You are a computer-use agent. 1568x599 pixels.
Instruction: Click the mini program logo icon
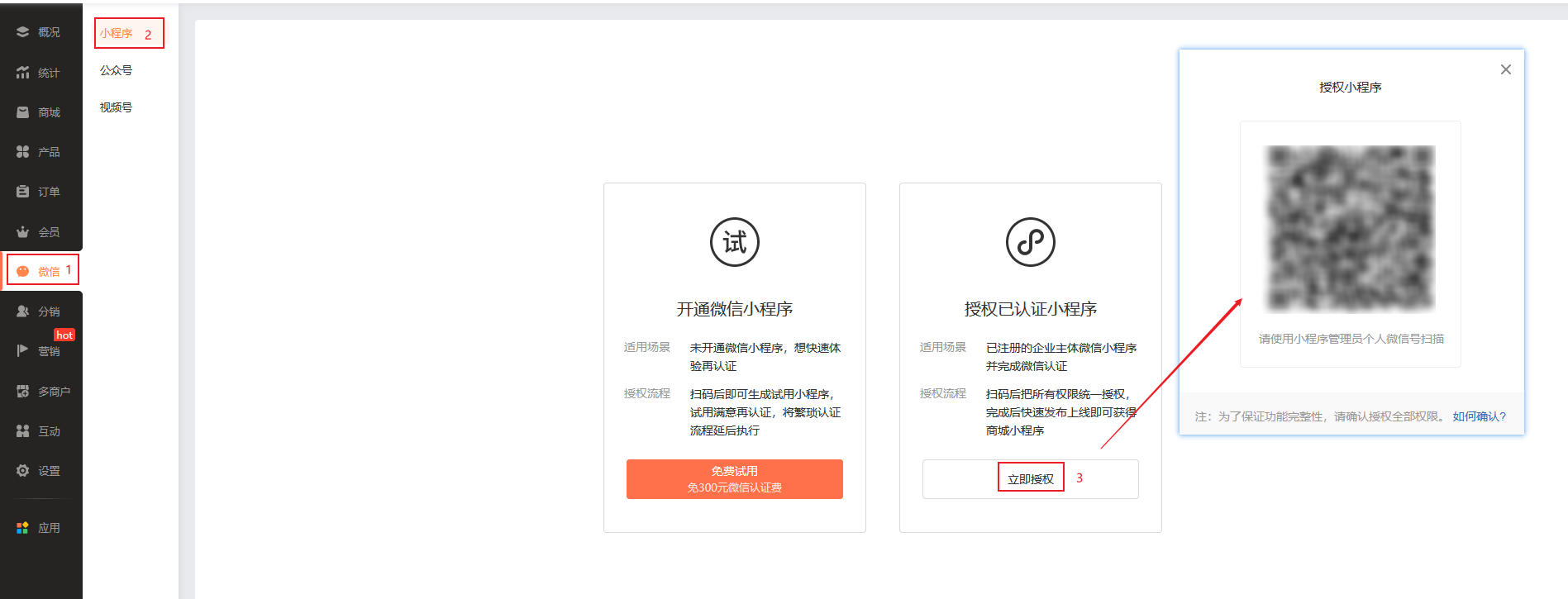pyautogui.click(x=1030, y=242)
